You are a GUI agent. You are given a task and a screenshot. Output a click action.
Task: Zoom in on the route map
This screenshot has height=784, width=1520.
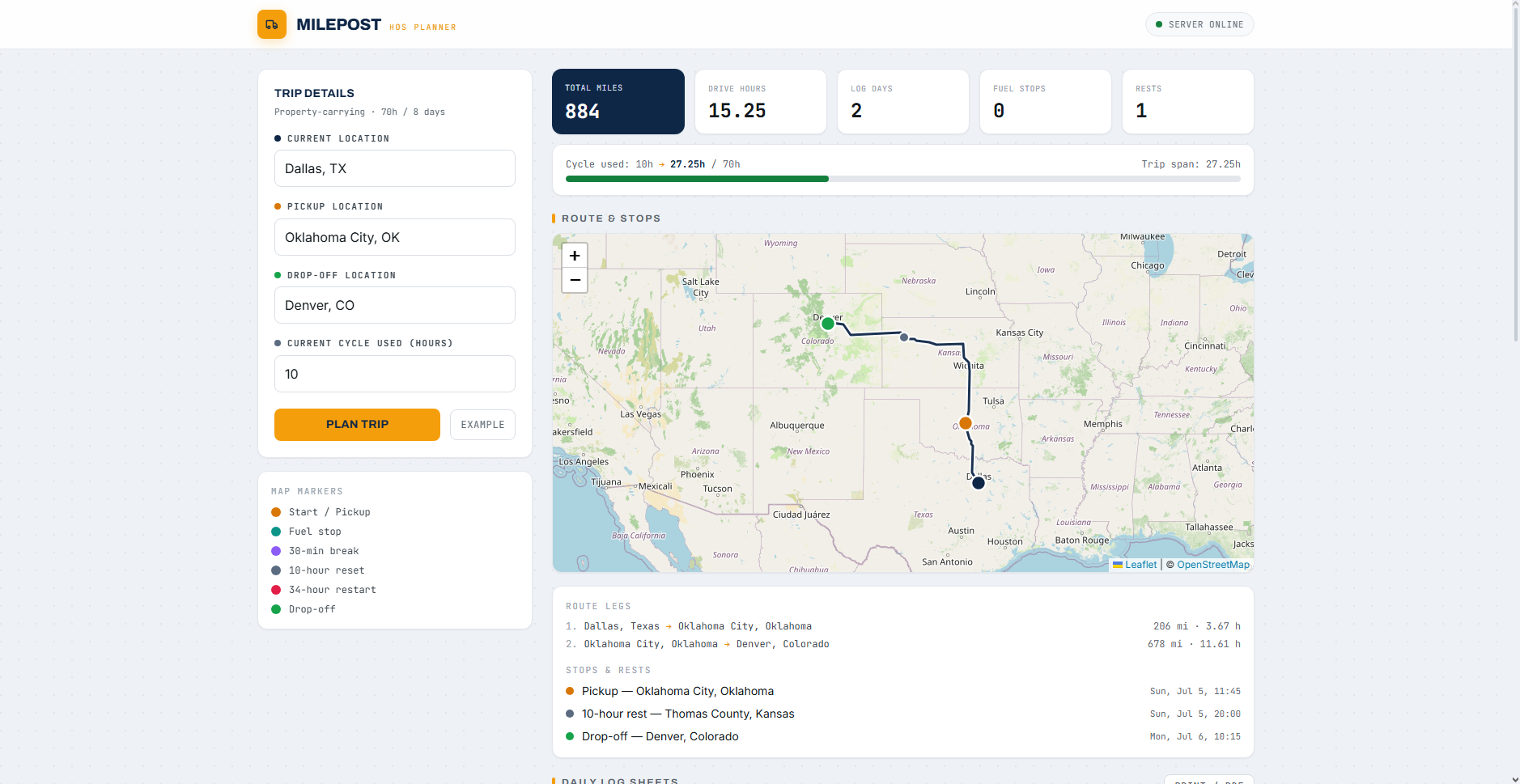[x=575, y=256]
